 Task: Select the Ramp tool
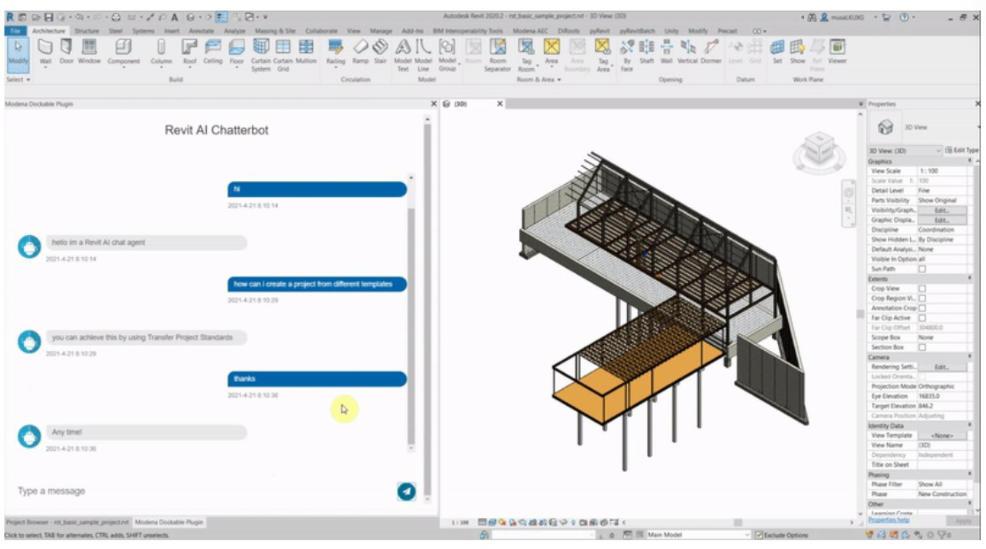pos(360,52)
